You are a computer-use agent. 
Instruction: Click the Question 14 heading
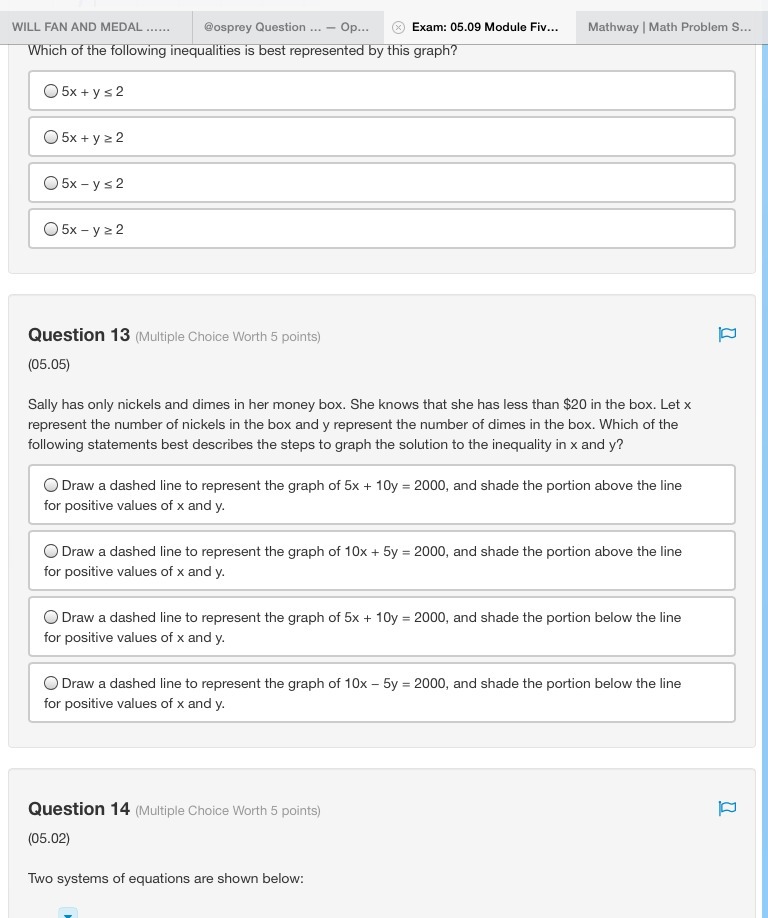(79, 809)
